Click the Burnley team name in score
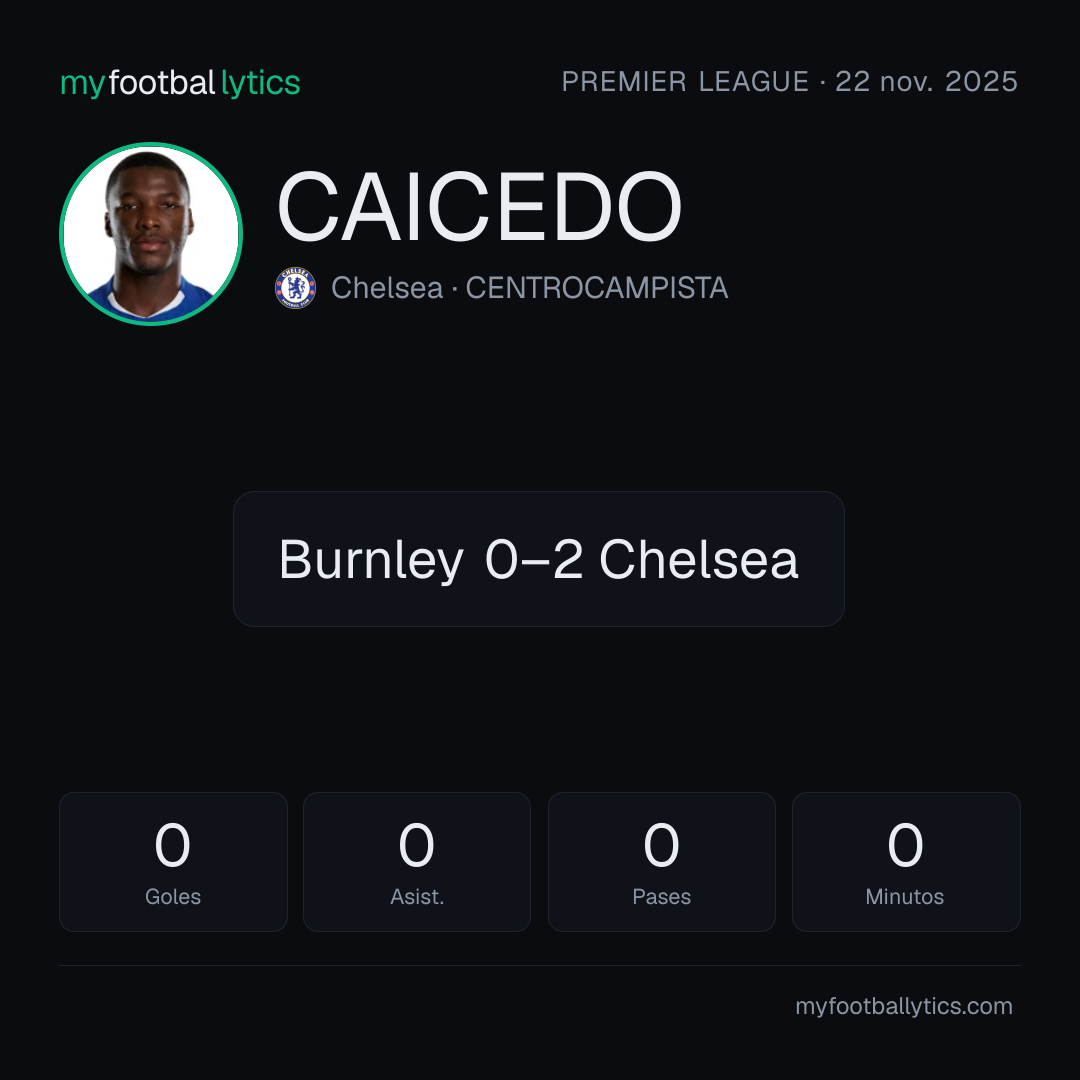 coord(371,559)
